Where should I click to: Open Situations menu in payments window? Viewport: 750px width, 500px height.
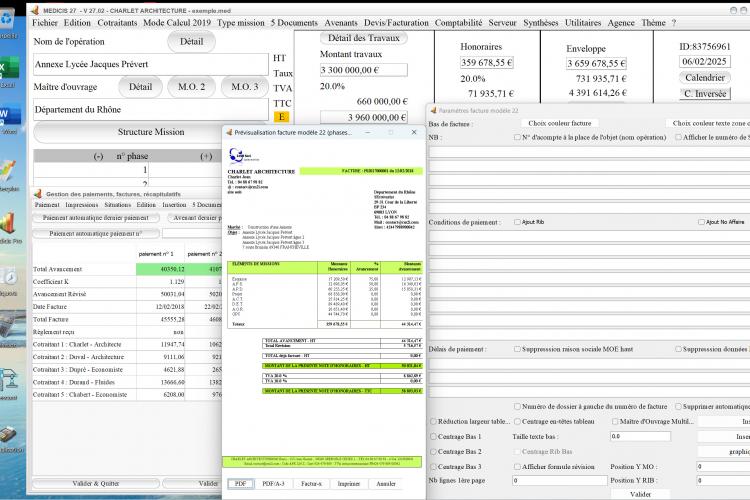click(118, 205)
